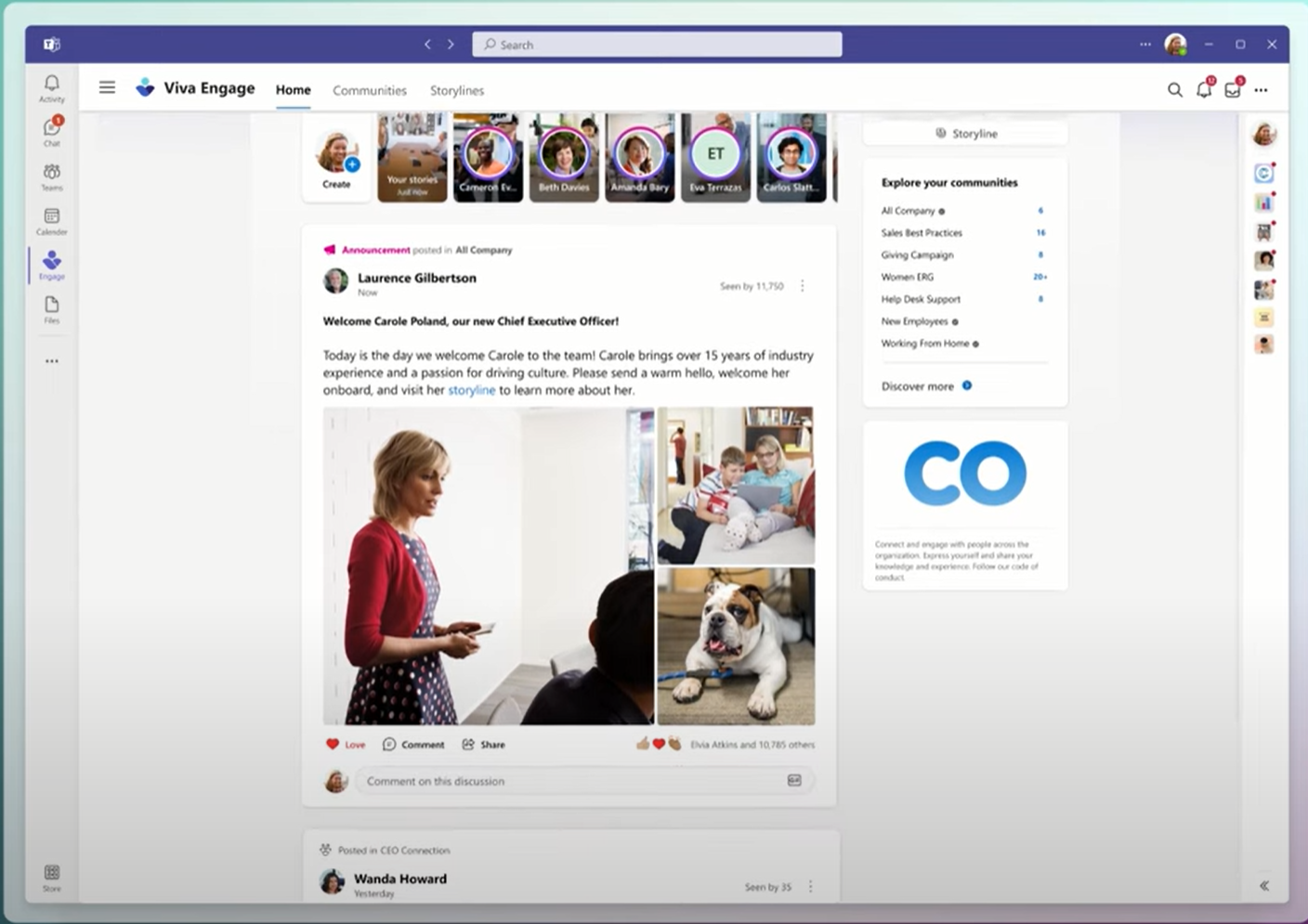Switch to the Storylines tab

pos(456,91)
